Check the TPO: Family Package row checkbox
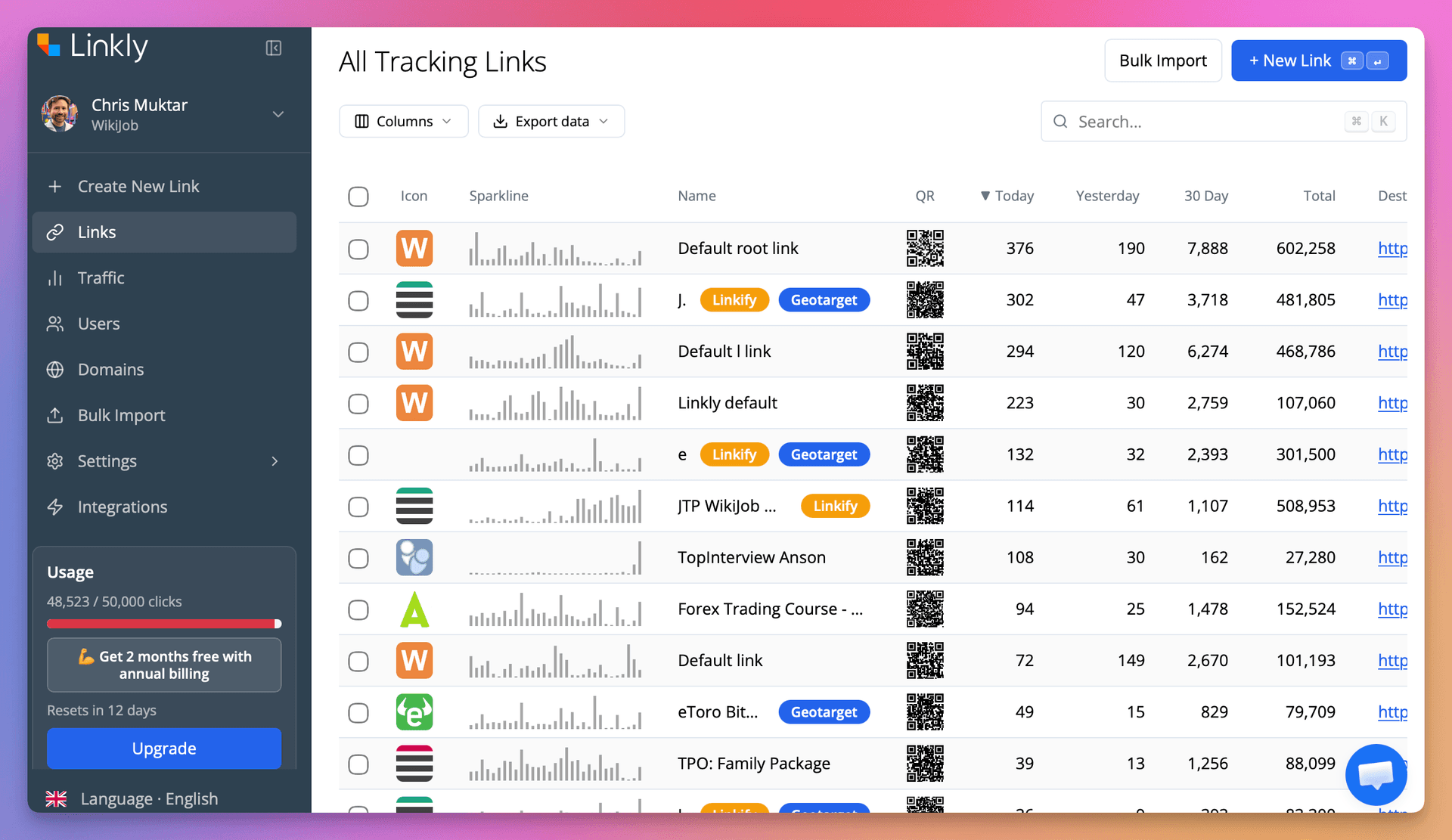This screenshot has width=1452, height=840. (358, 764)
